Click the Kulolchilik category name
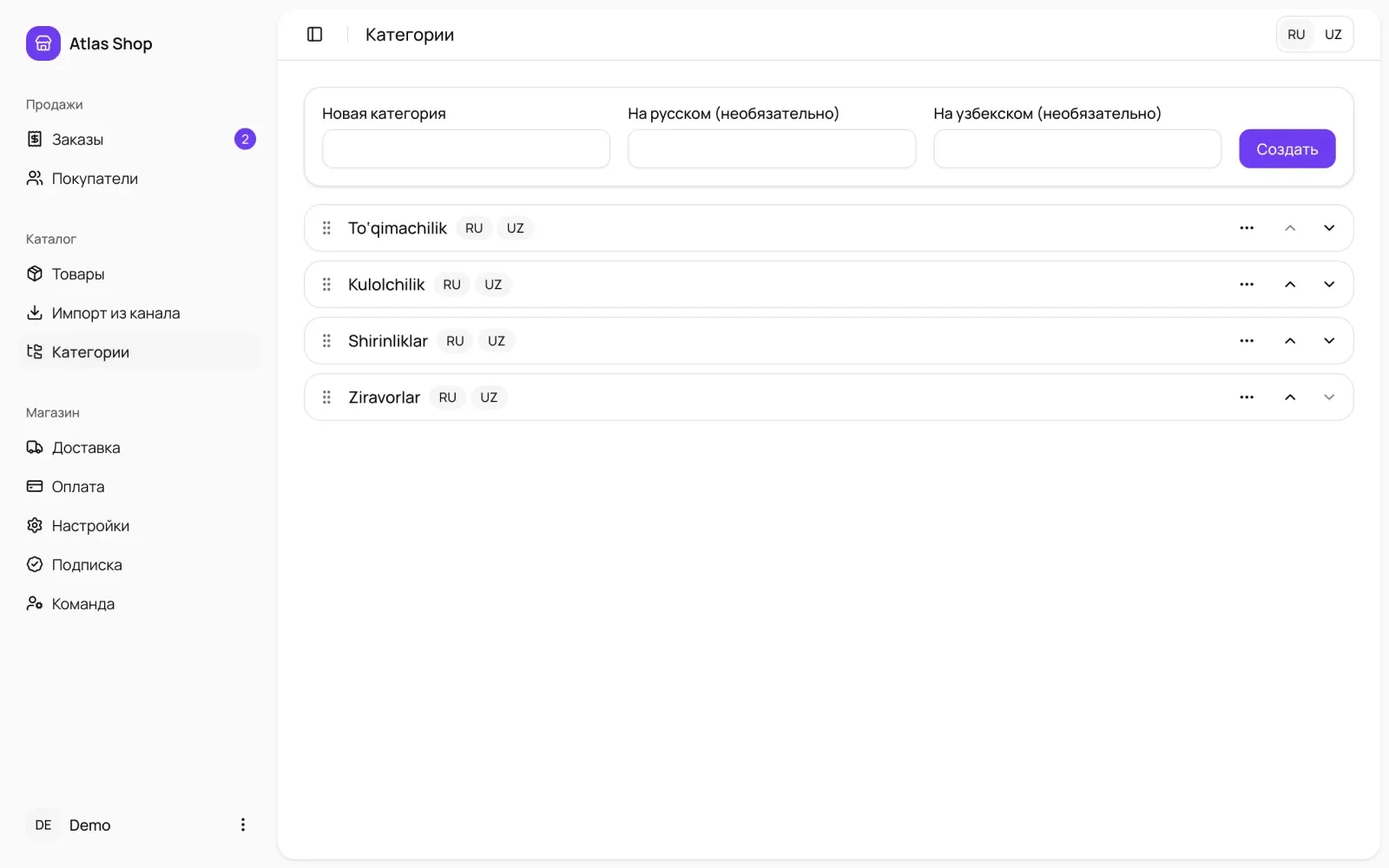 pyautogui.click(x=386, y=285)
